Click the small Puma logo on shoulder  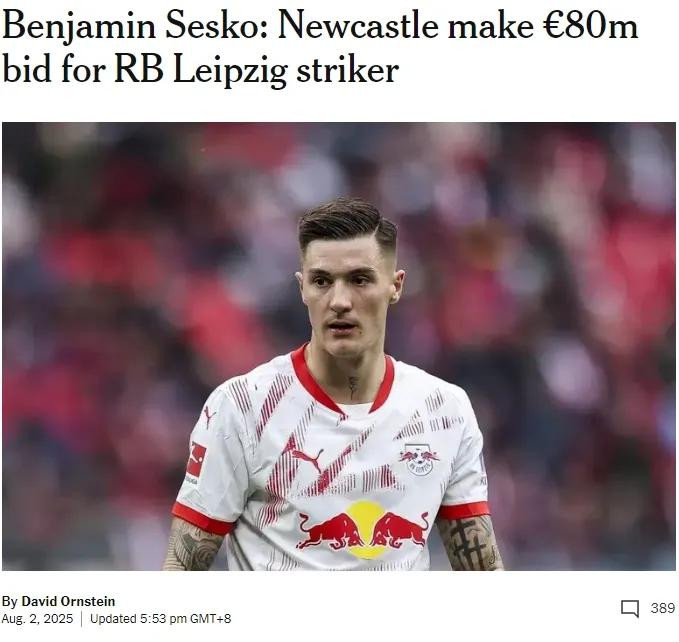(x=210, y=416)
